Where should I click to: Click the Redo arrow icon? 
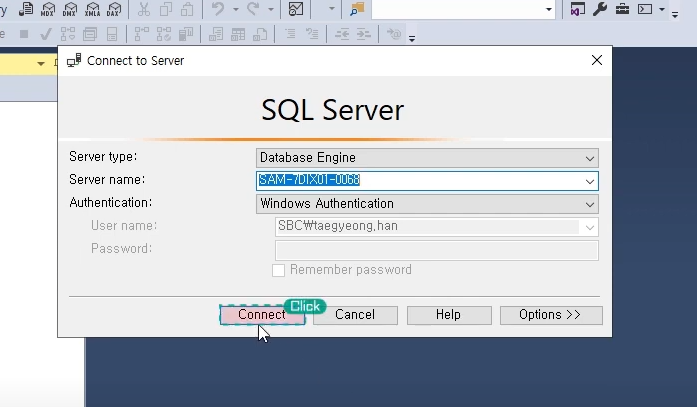pos(253,9)
